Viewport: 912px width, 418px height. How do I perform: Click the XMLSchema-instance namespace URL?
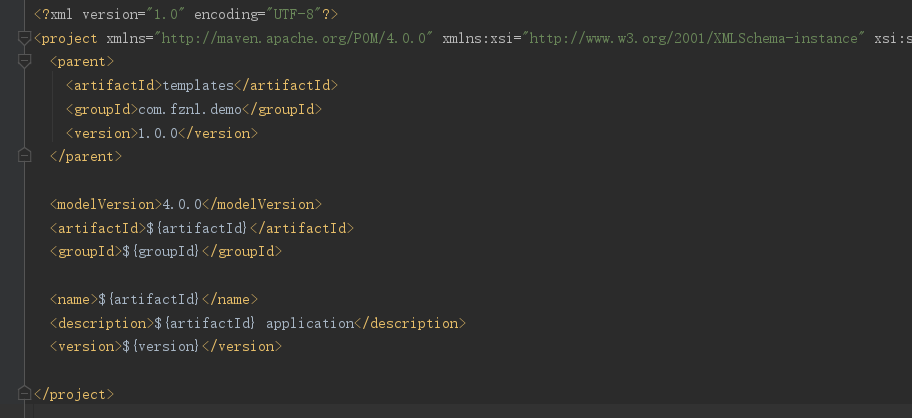pyautogui.click(x=694, y=38)
